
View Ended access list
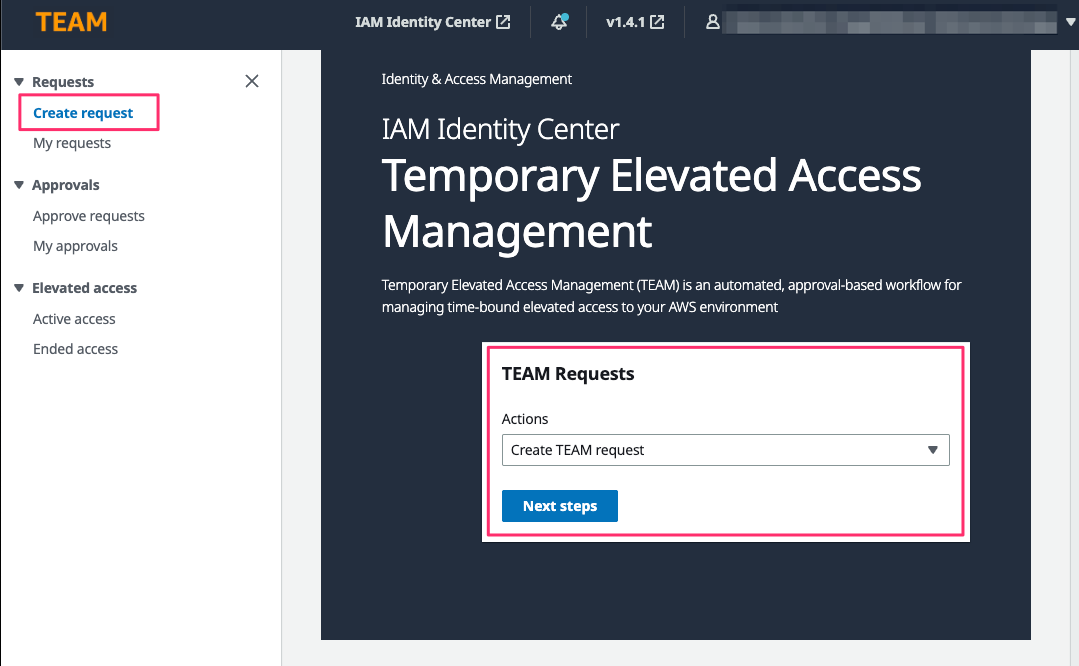click(75, 349)
